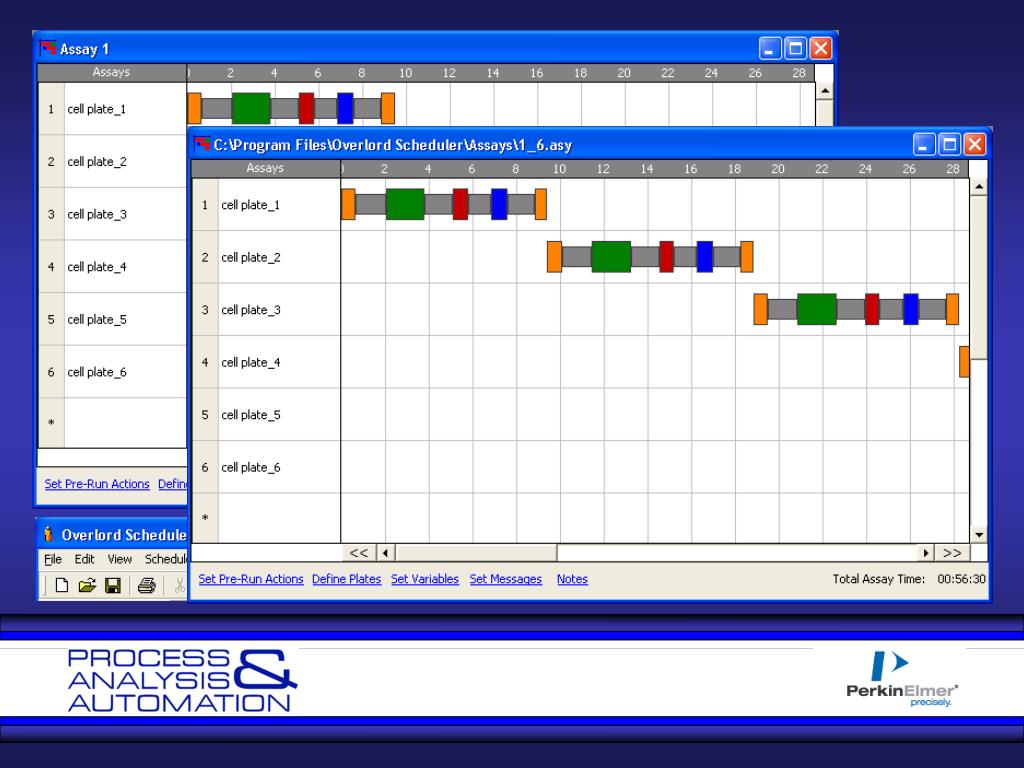Viewport: 1024px width, 768px height.
Task: Open the Set Variables link
Action: coord(424,579)
